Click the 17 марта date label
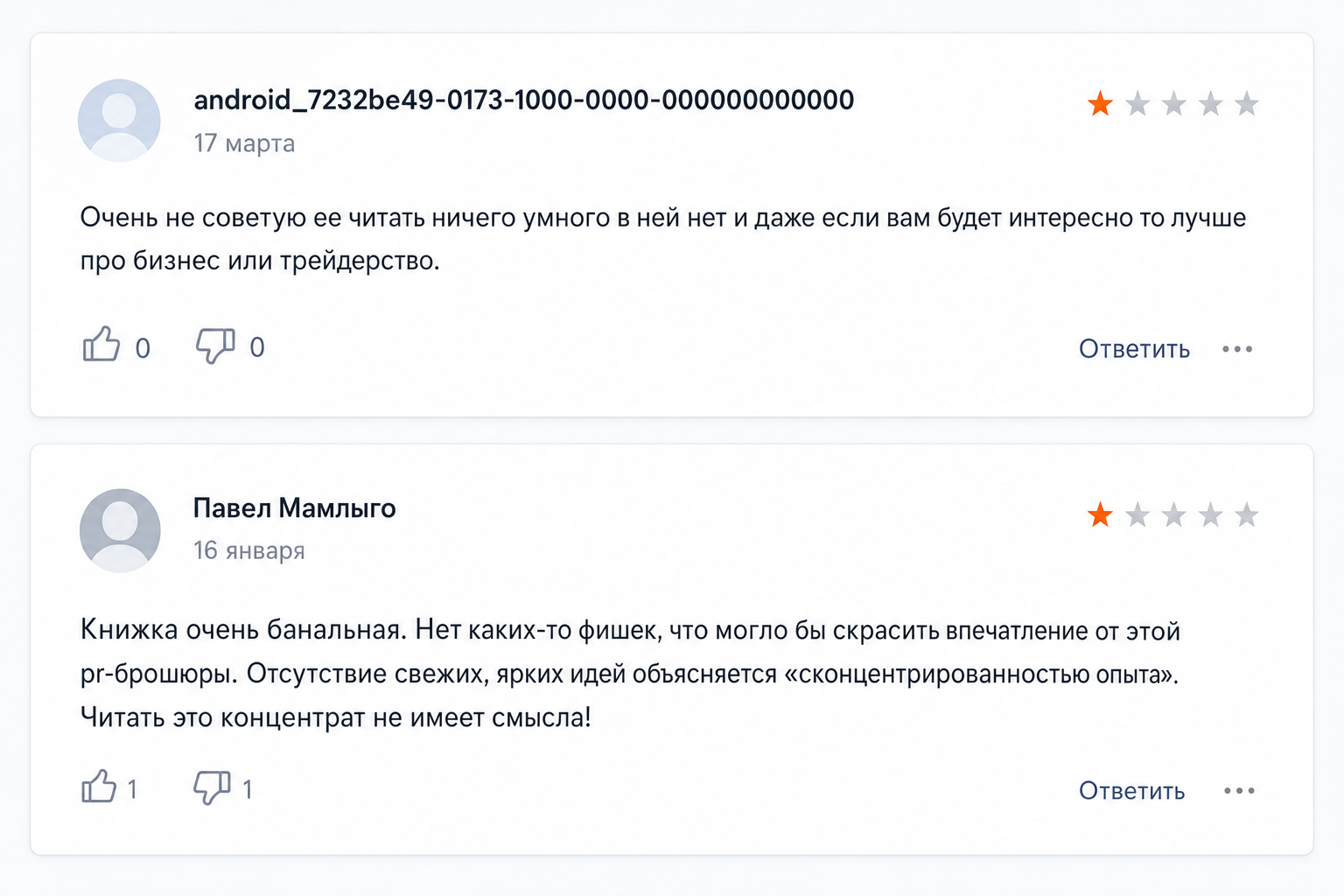The width and height of the screenshot is (1344, 896). click(244, 143)
